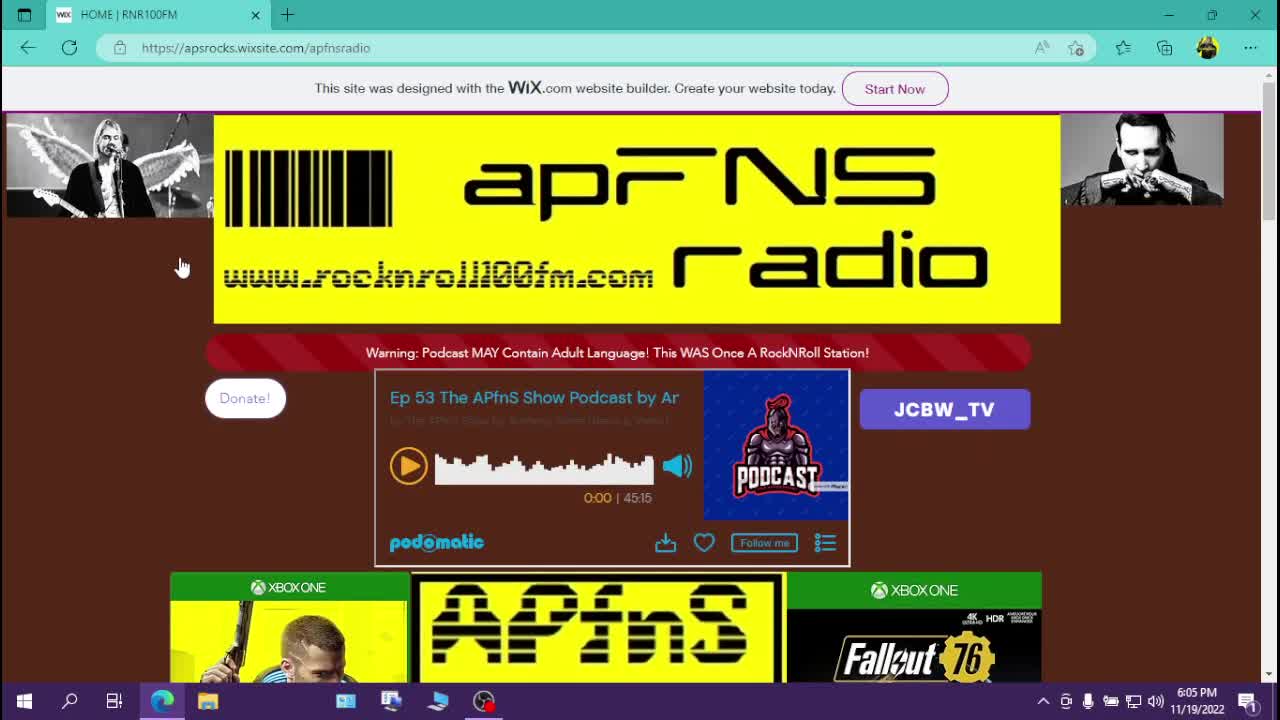Like the podcast with heart icon
1280x720 pixels.
pos(704,543)
